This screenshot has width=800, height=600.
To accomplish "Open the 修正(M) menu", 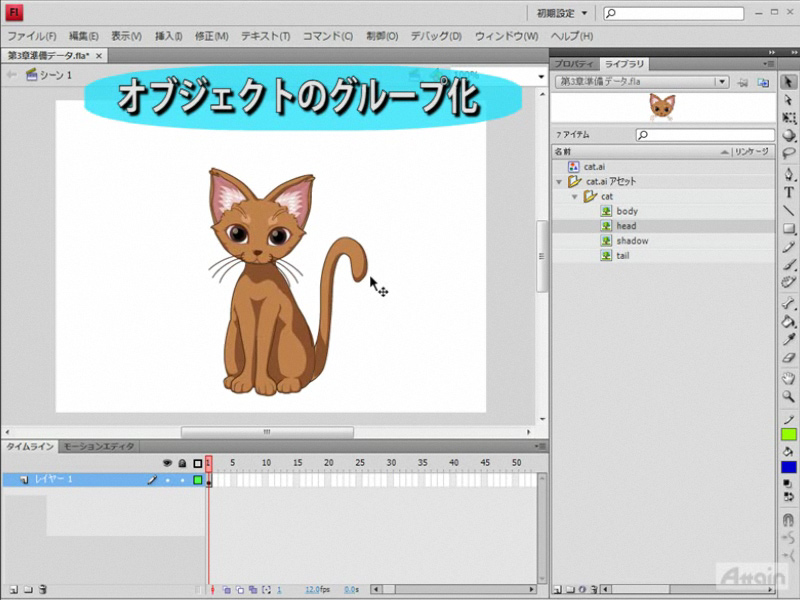I will (212, 36).
